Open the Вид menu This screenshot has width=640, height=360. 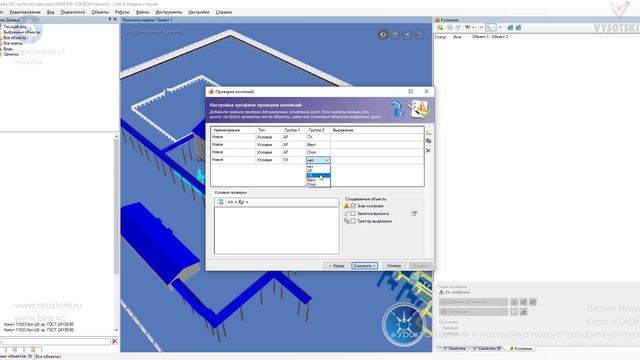coord(50,12)
